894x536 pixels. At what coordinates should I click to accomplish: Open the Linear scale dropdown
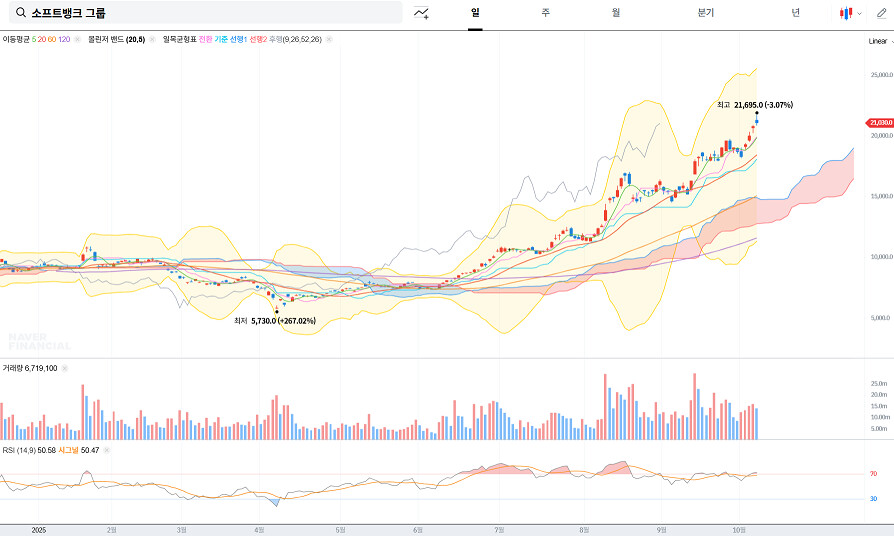point(879,41)
